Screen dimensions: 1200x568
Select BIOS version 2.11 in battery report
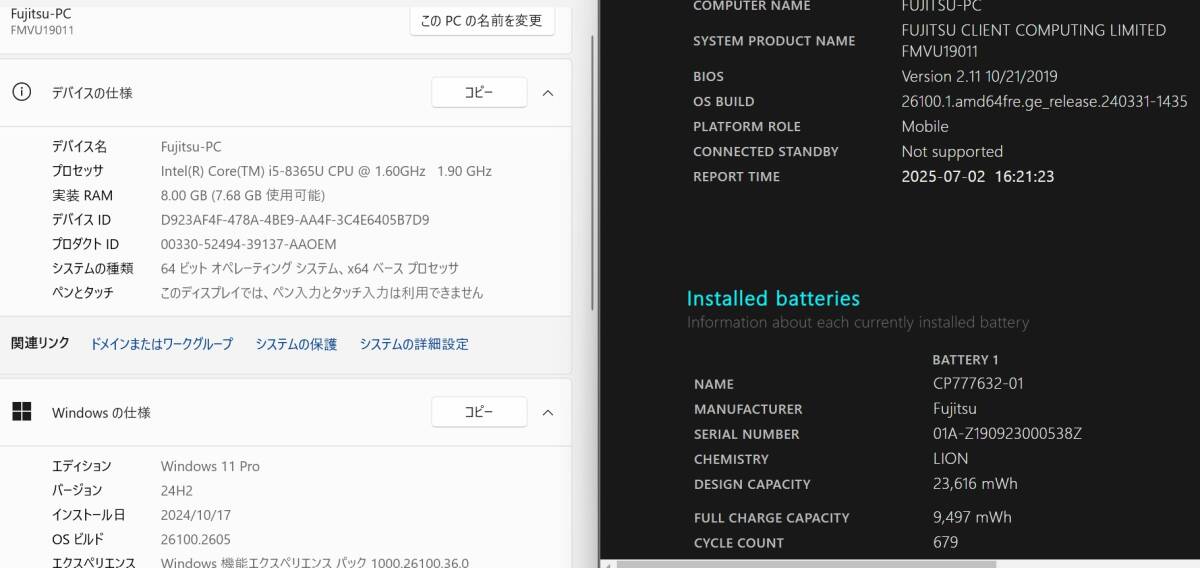(979, 76)
